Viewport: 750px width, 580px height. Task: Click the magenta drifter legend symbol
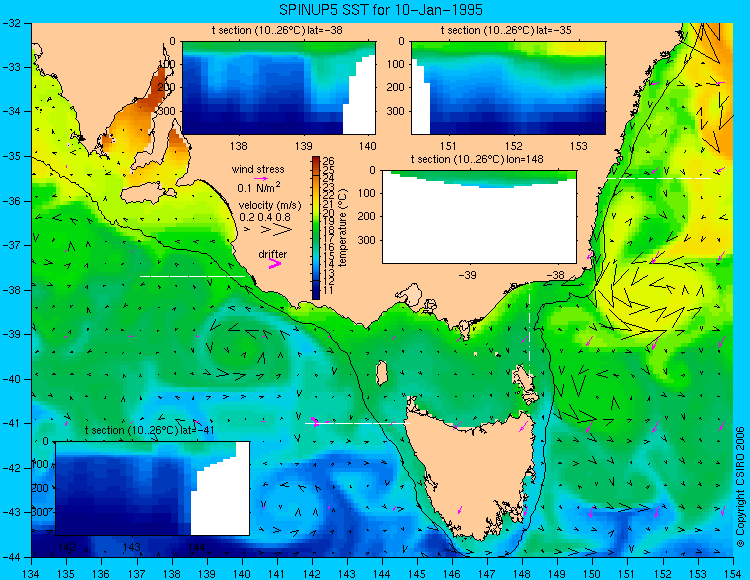[x=275, y=263]
